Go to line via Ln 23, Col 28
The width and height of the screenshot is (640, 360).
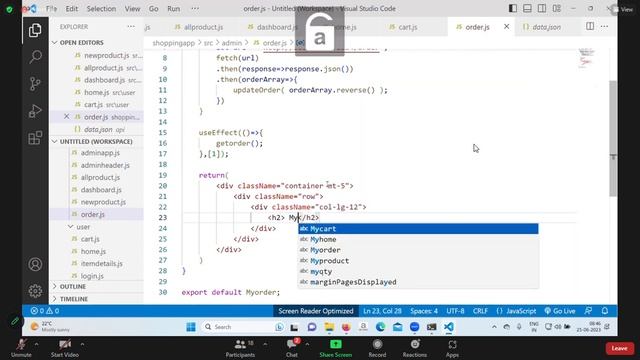pyautogui.click(x=382, y=311)
